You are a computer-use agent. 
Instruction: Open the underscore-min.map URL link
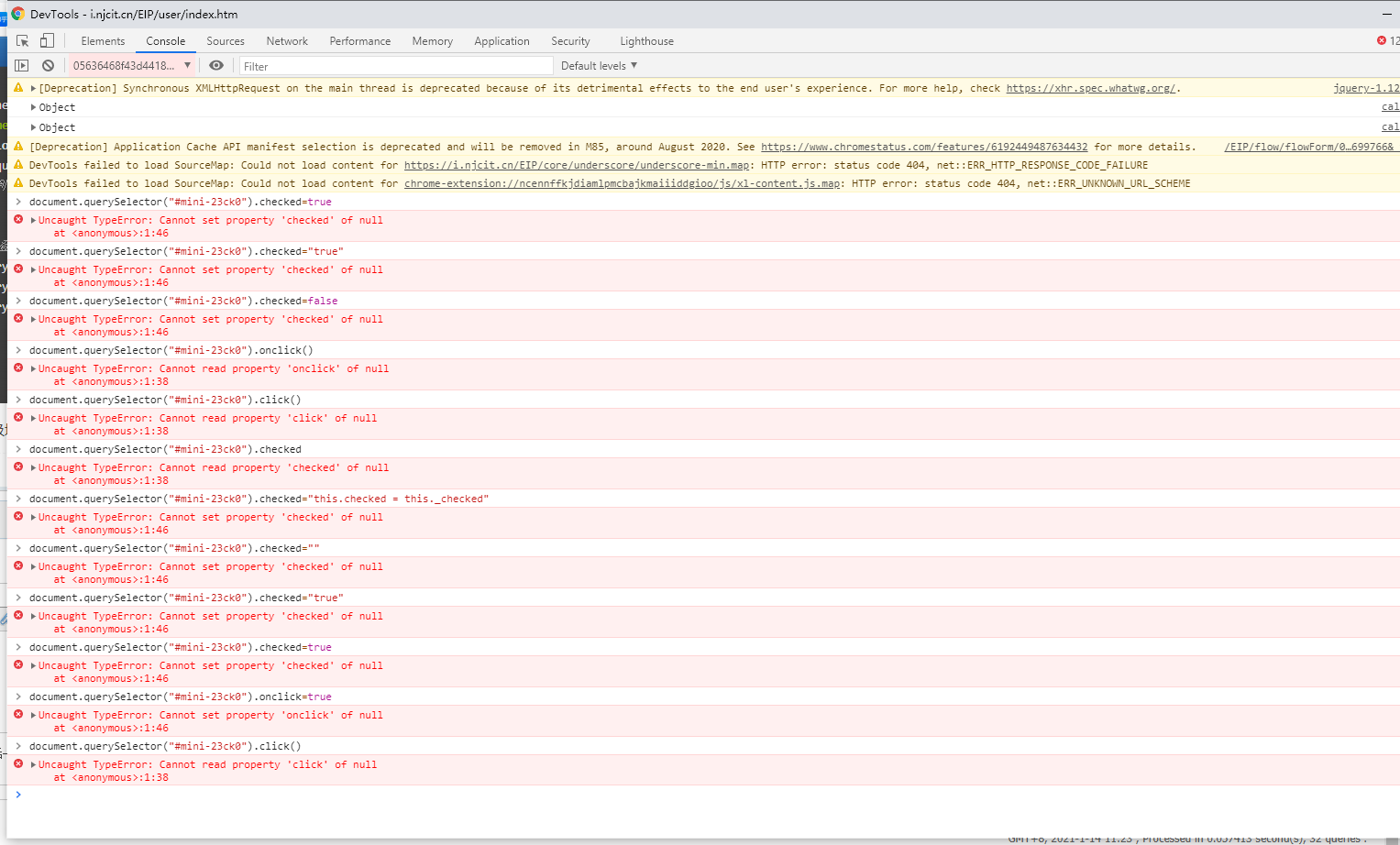click(579, 165)
